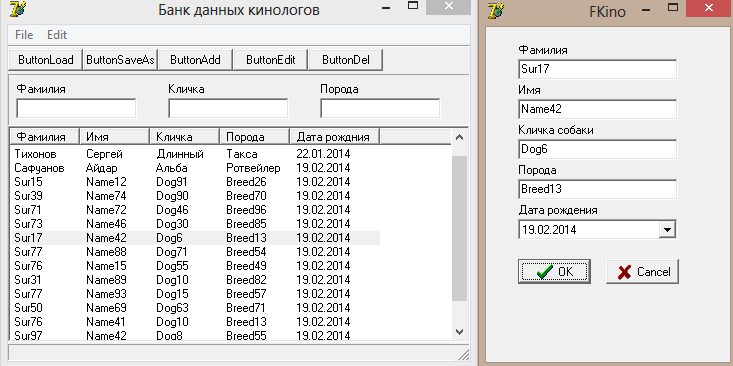Click the Cancel button in FKino
This screenshot has height=366, width=733.
[x=642, y=272]
